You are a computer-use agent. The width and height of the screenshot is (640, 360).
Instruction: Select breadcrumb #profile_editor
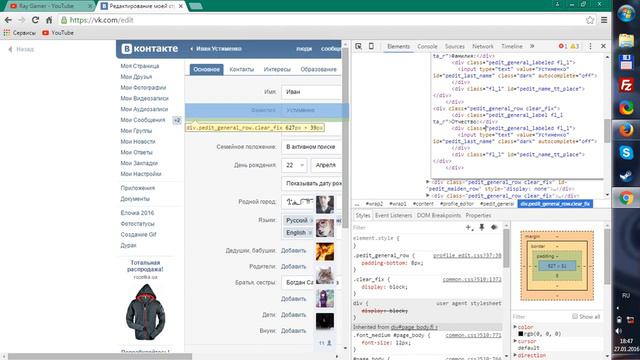(x=456, y=204)
